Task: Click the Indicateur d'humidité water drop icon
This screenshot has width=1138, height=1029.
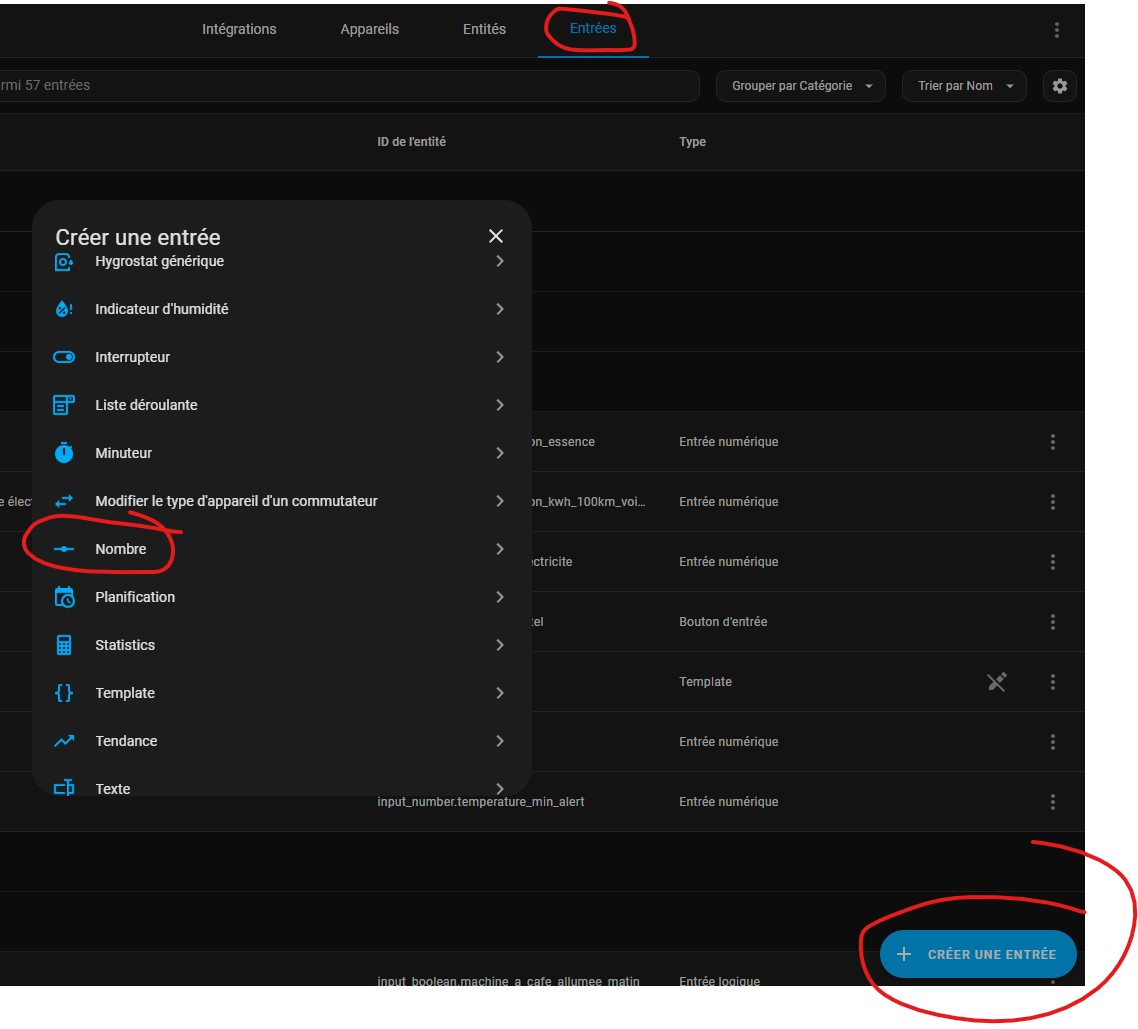Action: [64, 309]
